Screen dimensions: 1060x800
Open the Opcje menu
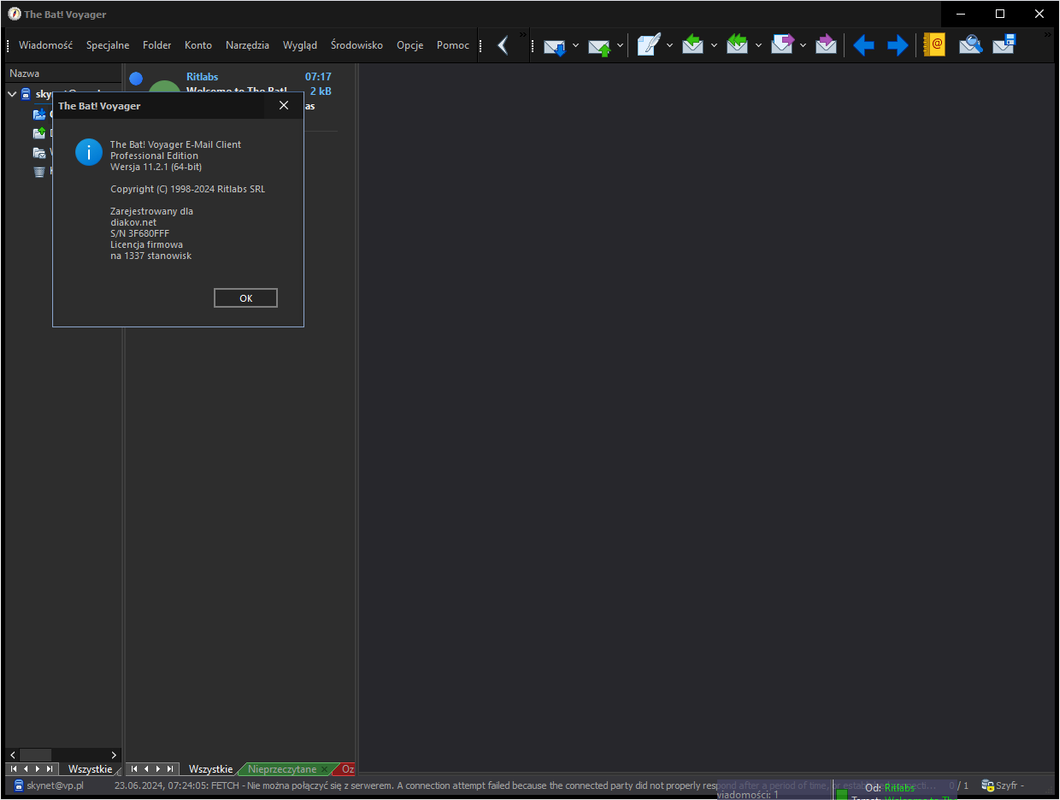tap(410, 45)
